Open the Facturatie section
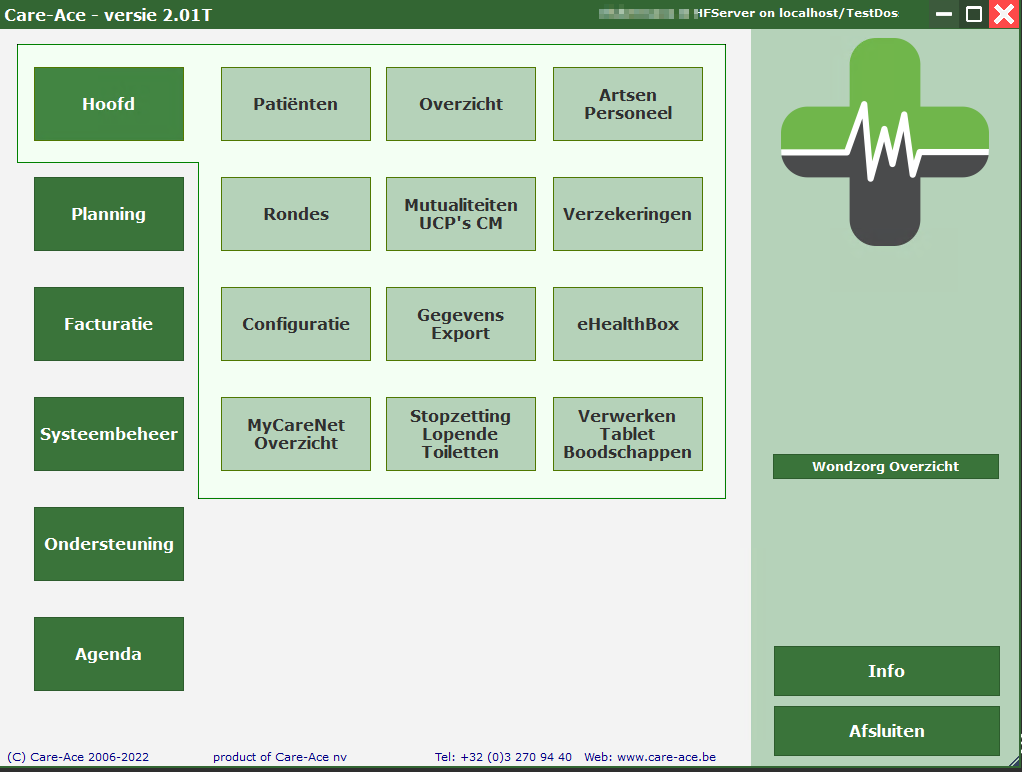The height and width of the screenshot is (772, 1022). click(109, 324)
